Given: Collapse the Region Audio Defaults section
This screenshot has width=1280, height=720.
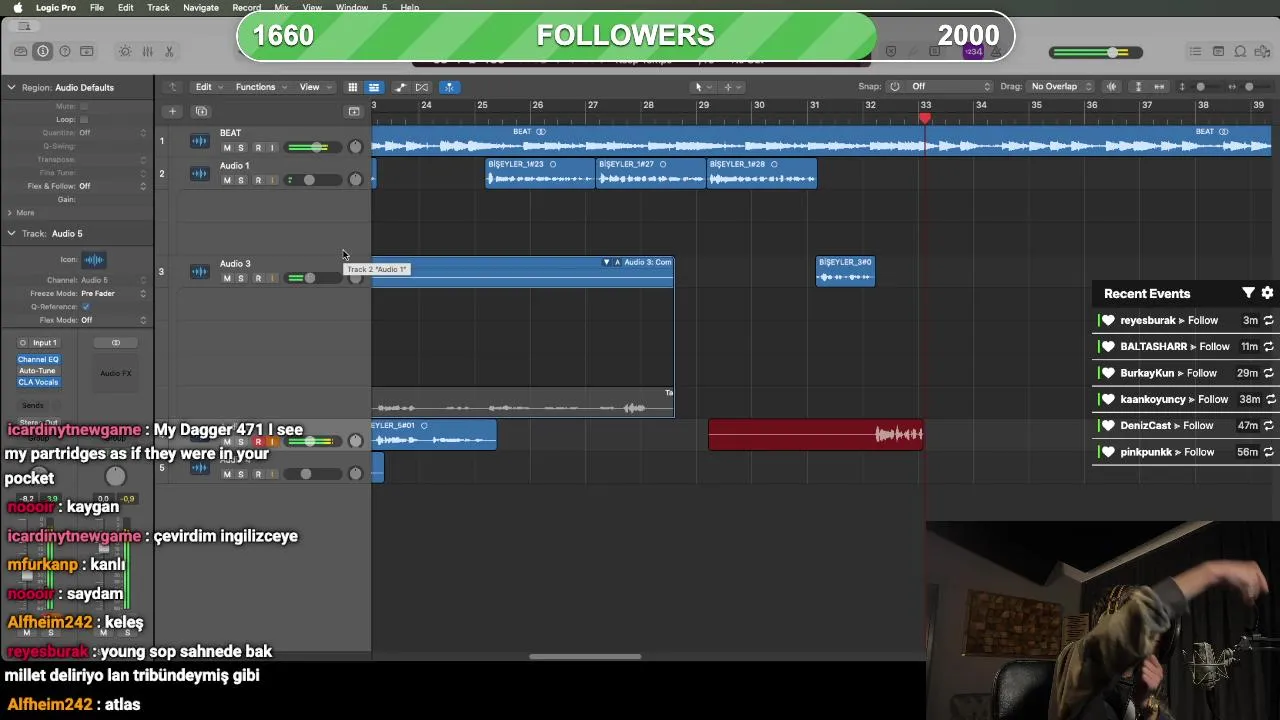Looking at the screenshot, I should (x=11, y=87).
